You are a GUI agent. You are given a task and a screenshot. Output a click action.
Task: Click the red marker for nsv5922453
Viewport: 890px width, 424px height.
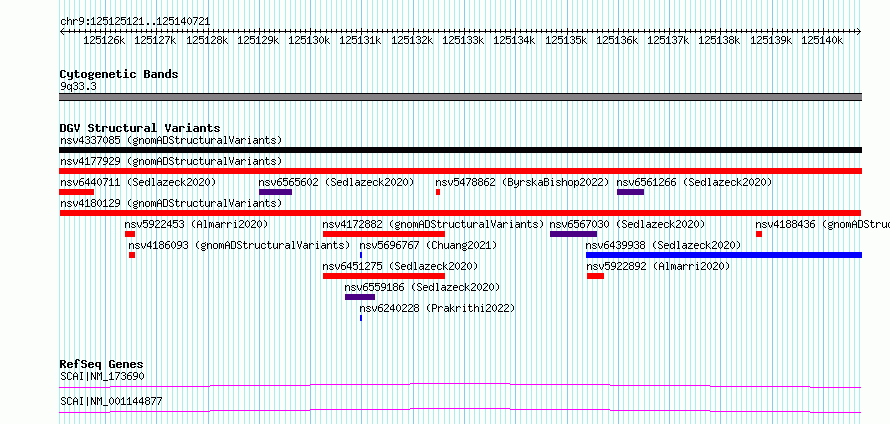tap(130, 234)
